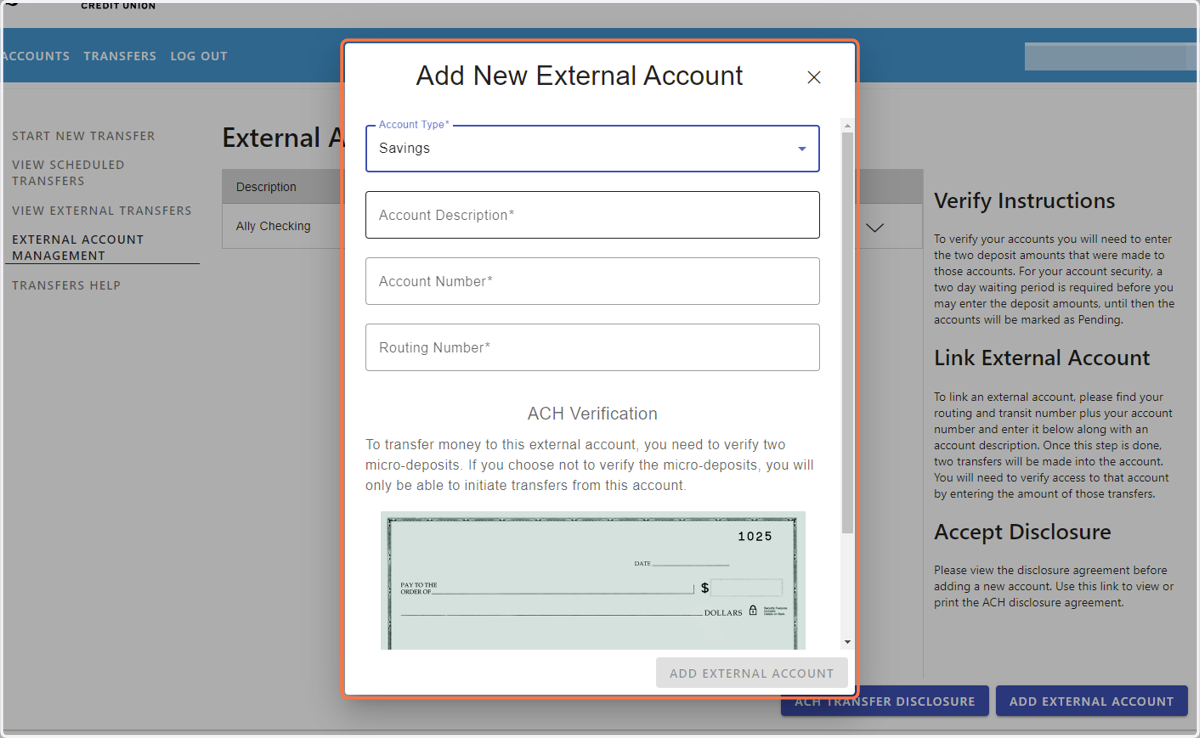Click the sample check image
Screen dimensions: 1200x738
(x=593, y=581)
